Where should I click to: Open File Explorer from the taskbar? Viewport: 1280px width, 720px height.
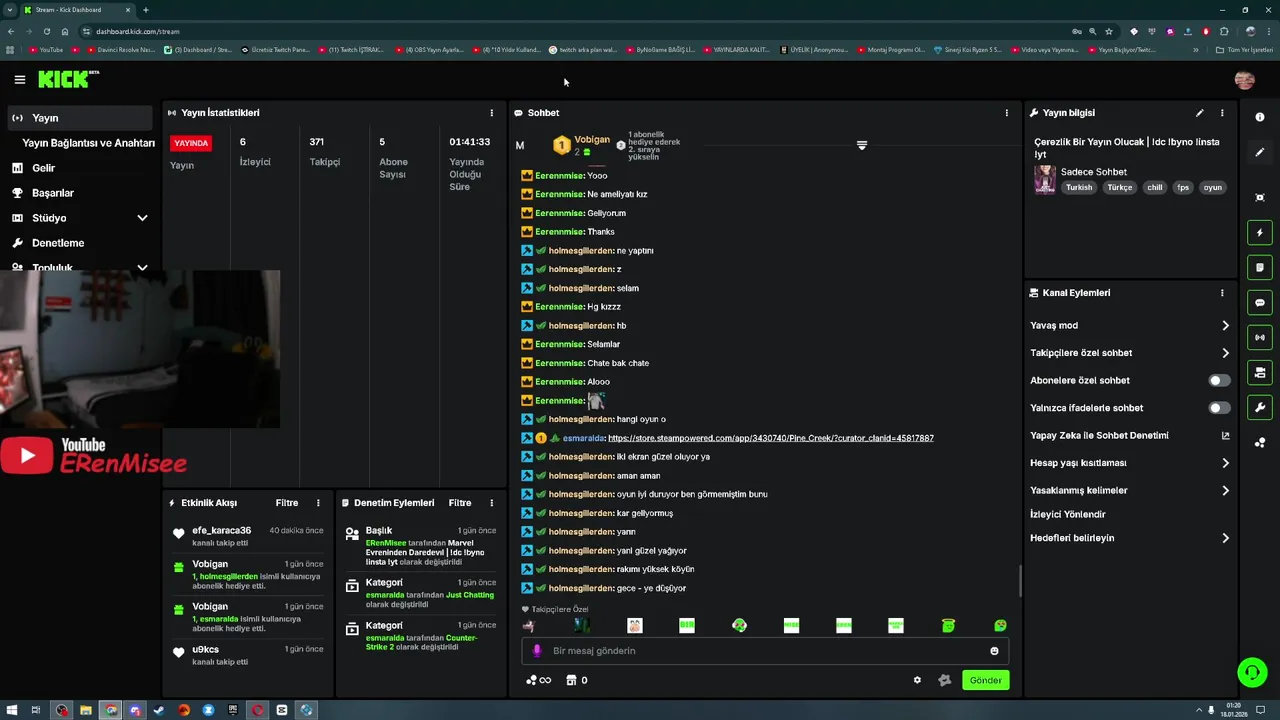point(86,710)
